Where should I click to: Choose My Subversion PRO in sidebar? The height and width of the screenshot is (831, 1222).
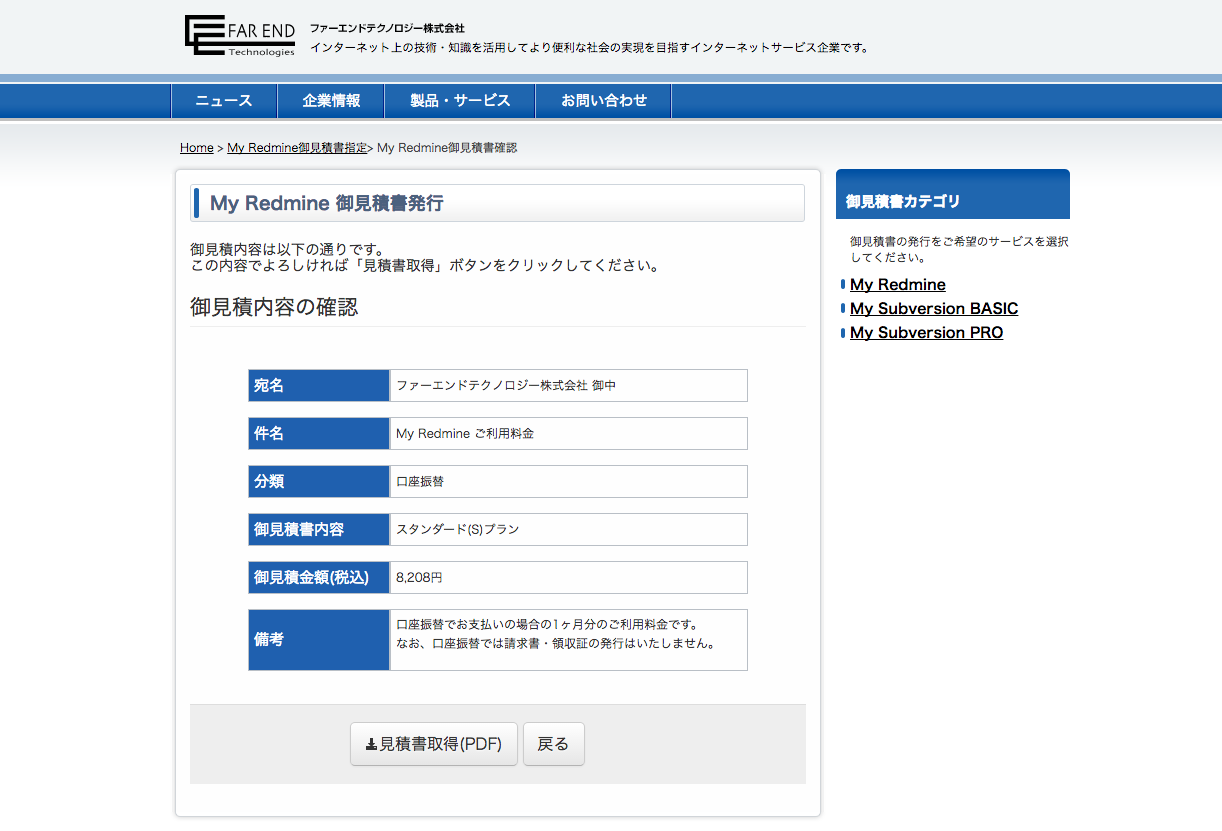click(x=927, y=333)
